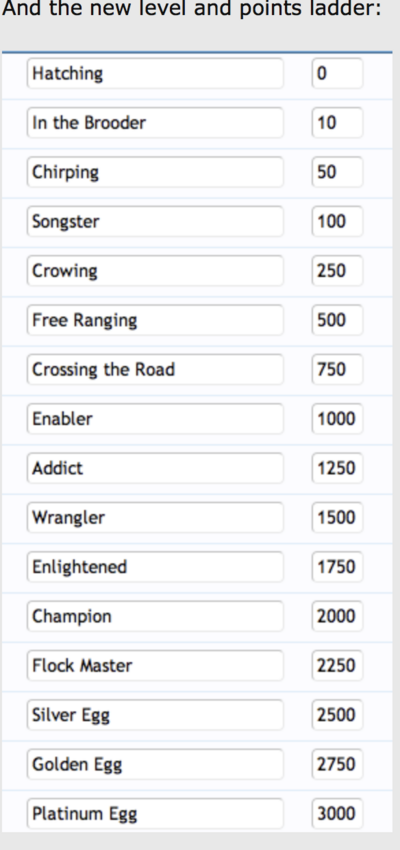Screen dimensions: 400x850
Task: Edit the Enlightened level name field
Action: click(155, 566)
